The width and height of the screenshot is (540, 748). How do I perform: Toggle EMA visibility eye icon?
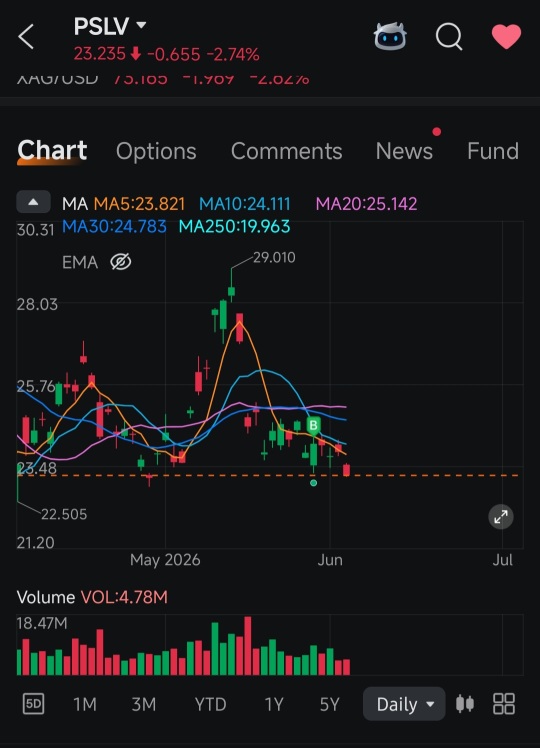(x=121, y=262)
